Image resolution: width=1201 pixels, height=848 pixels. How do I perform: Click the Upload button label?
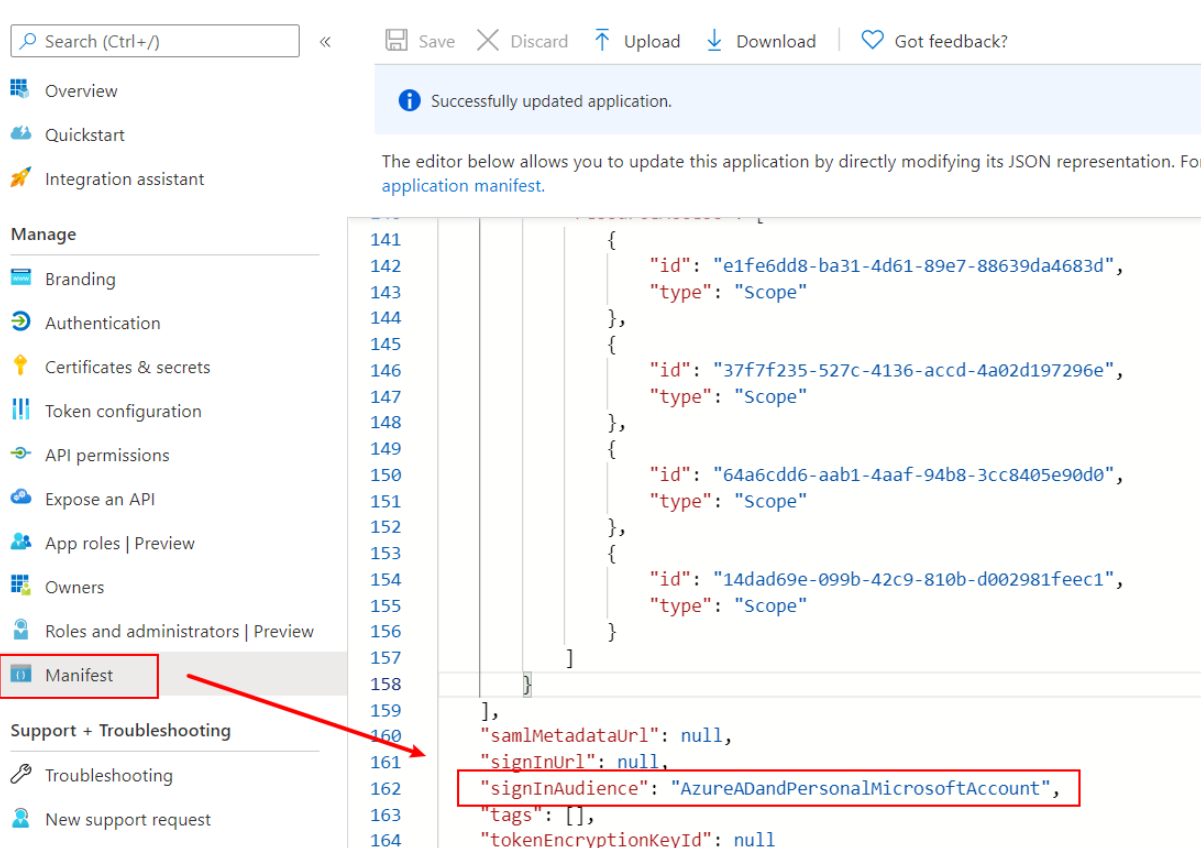pyautogui.click(x=652, y=42)
